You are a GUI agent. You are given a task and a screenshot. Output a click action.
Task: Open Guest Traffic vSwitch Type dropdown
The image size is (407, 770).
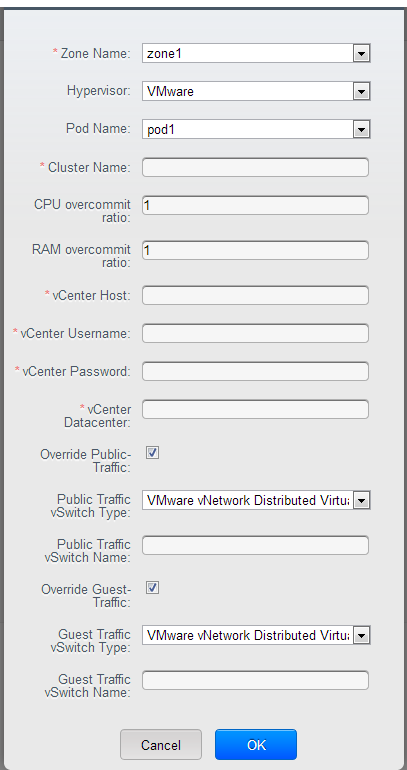tap(256, 635)
